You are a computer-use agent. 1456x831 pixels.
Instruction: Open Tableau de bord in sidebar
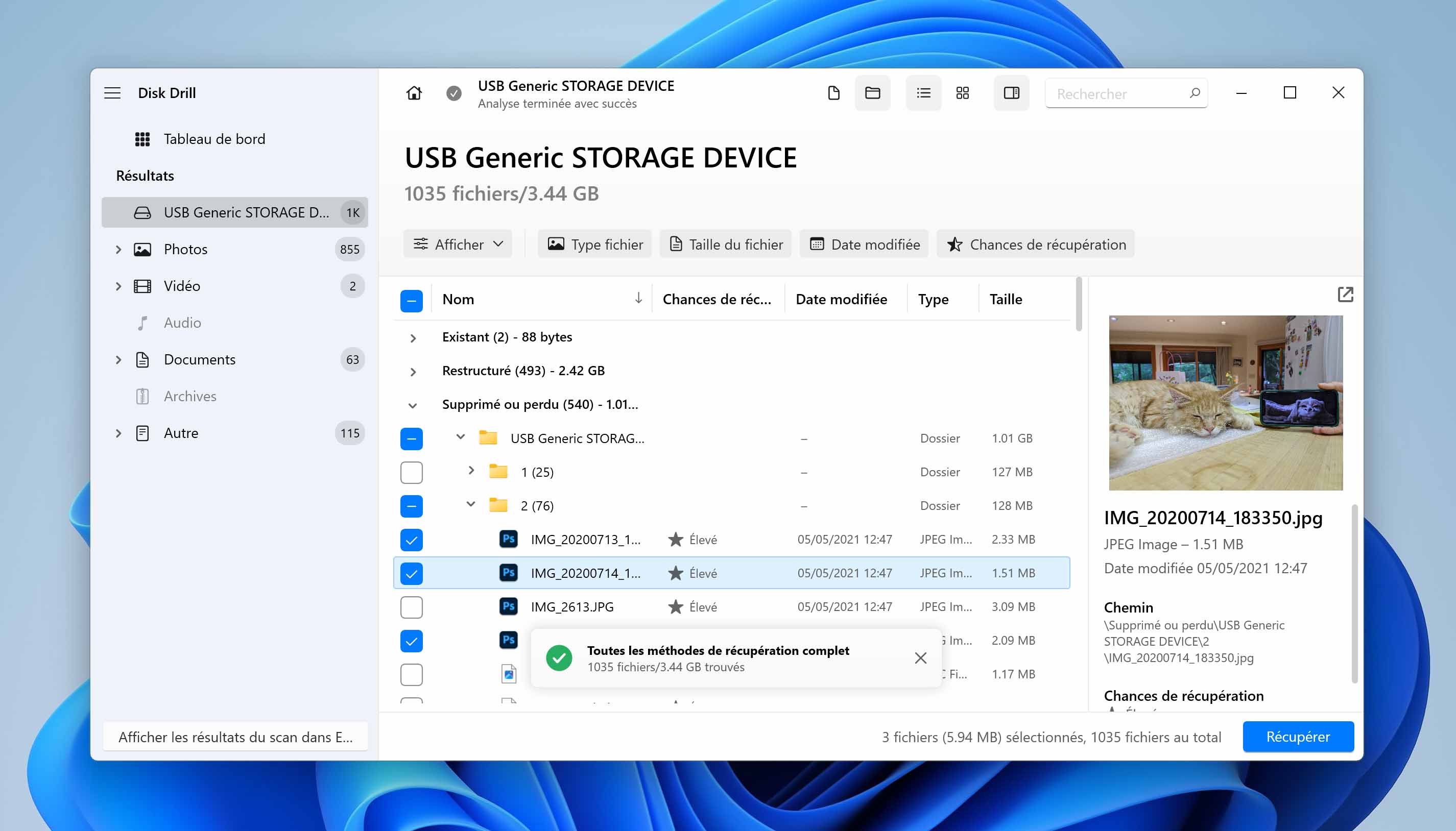[213, 139]
